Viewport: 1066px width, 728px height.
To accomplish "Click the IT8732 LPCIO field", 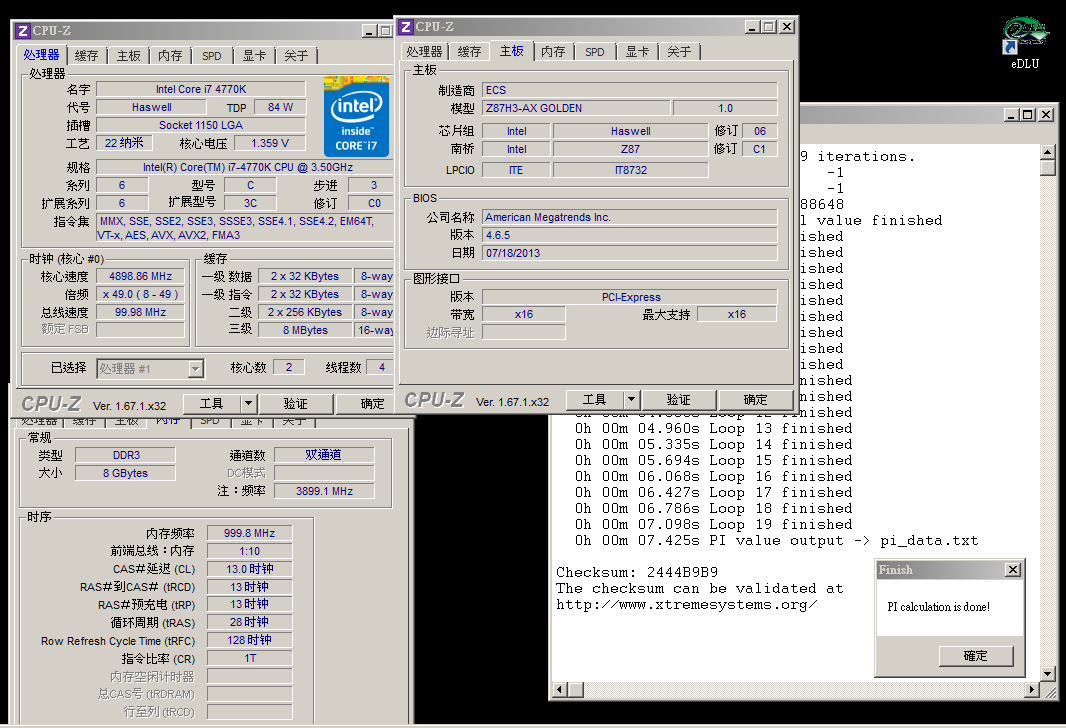I will 631,170.
